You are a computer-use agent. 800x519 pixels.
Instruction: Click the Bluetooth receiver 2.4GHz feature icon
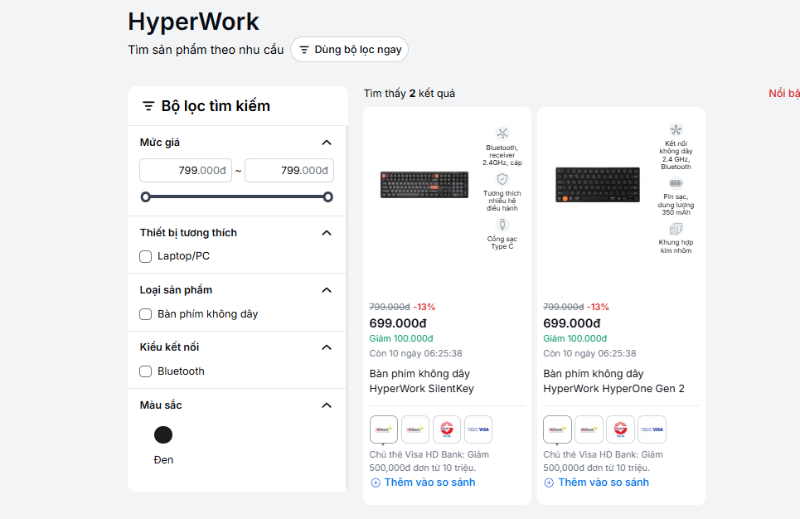coord(503,133)
